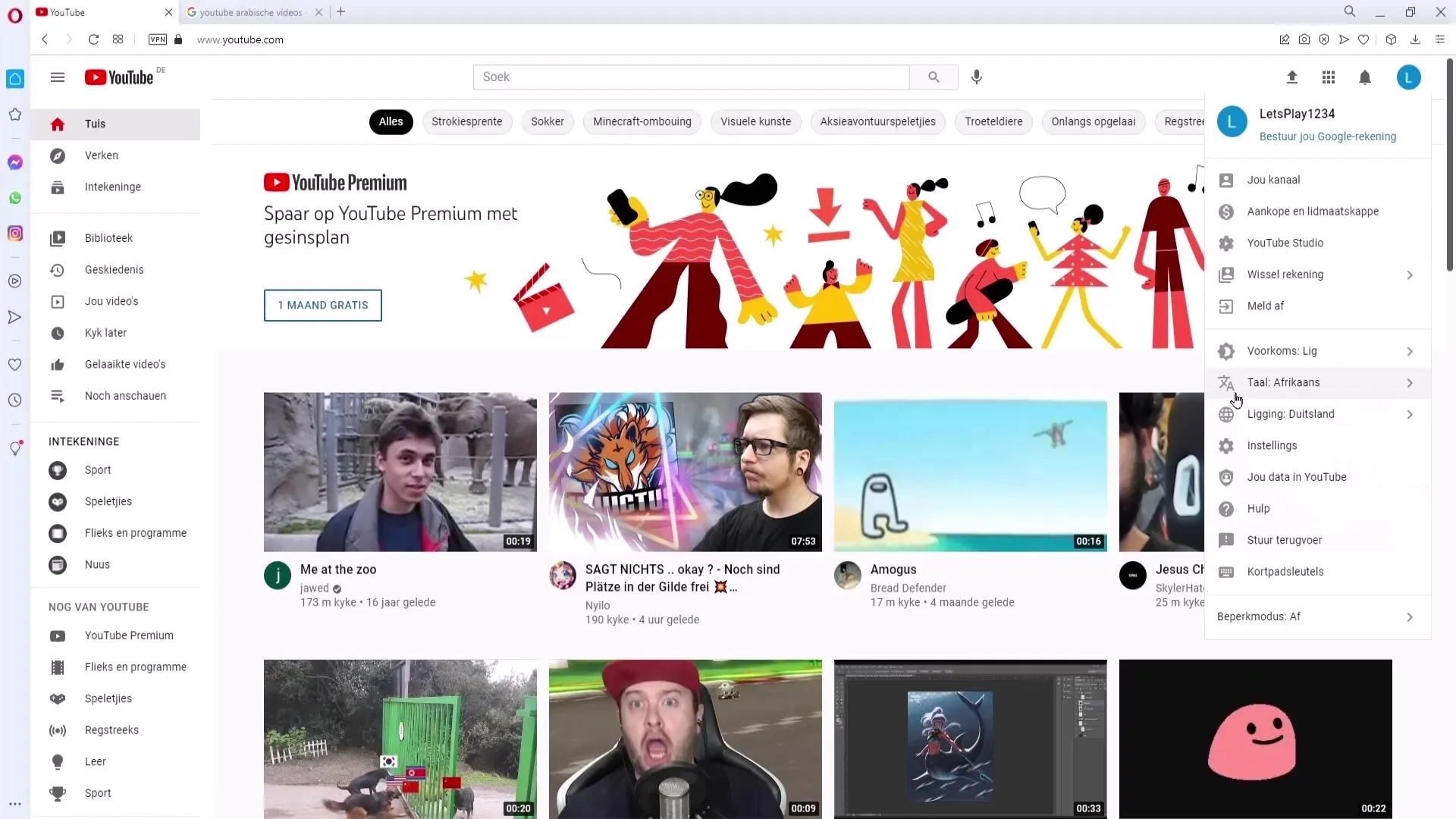1456x819 pixels.
Task: Click Amogus video thumbnail
Action: point(969,472)
